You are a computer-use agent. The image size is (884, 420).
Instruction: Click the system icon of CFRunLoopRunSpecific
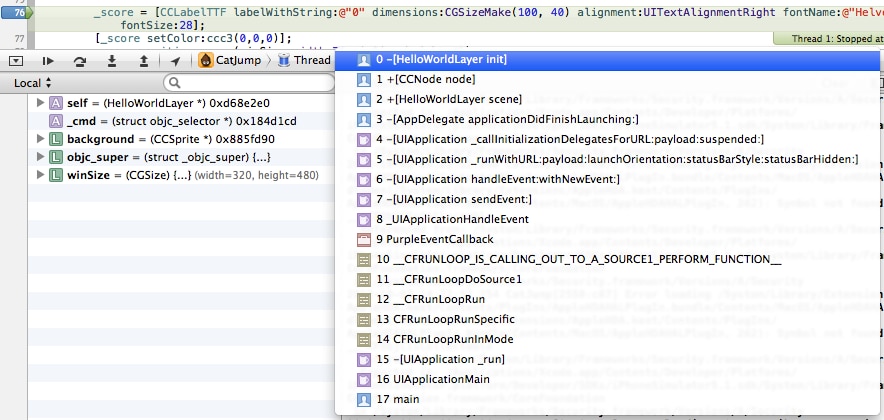[364, 320]
